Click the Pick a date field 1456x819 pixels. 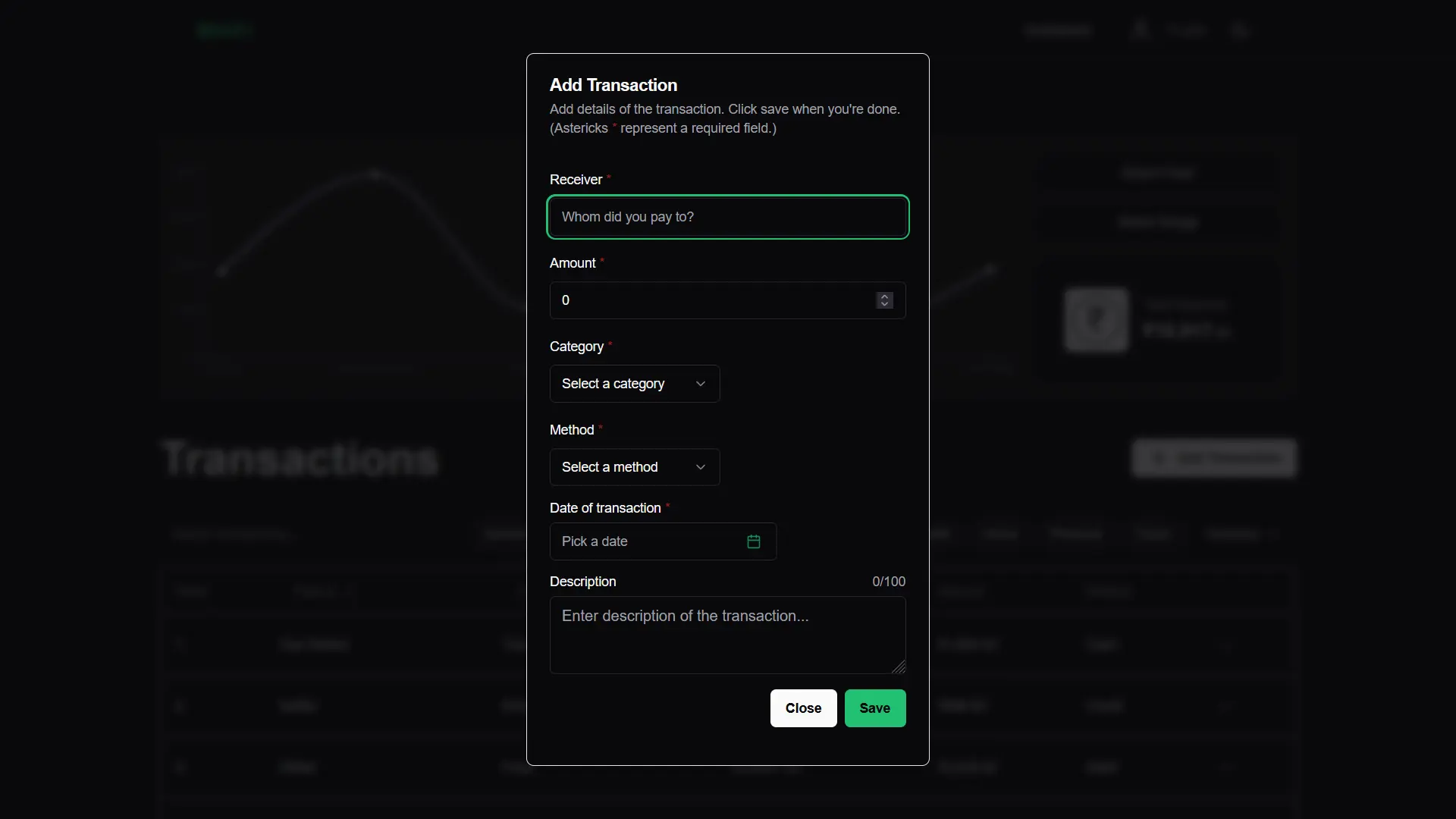click(x=645, y=541)
